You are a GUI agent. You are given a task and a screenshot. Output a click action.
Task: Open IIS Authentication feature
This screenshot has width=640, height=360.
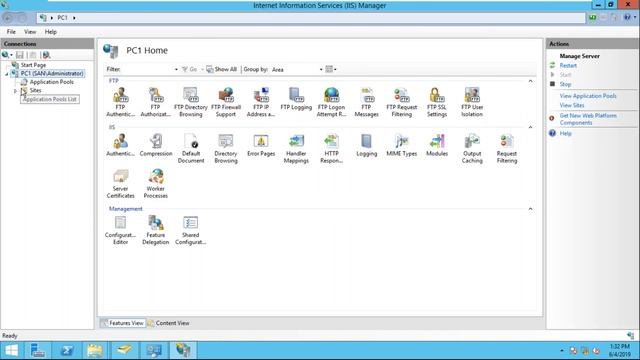tap(120, 145)
